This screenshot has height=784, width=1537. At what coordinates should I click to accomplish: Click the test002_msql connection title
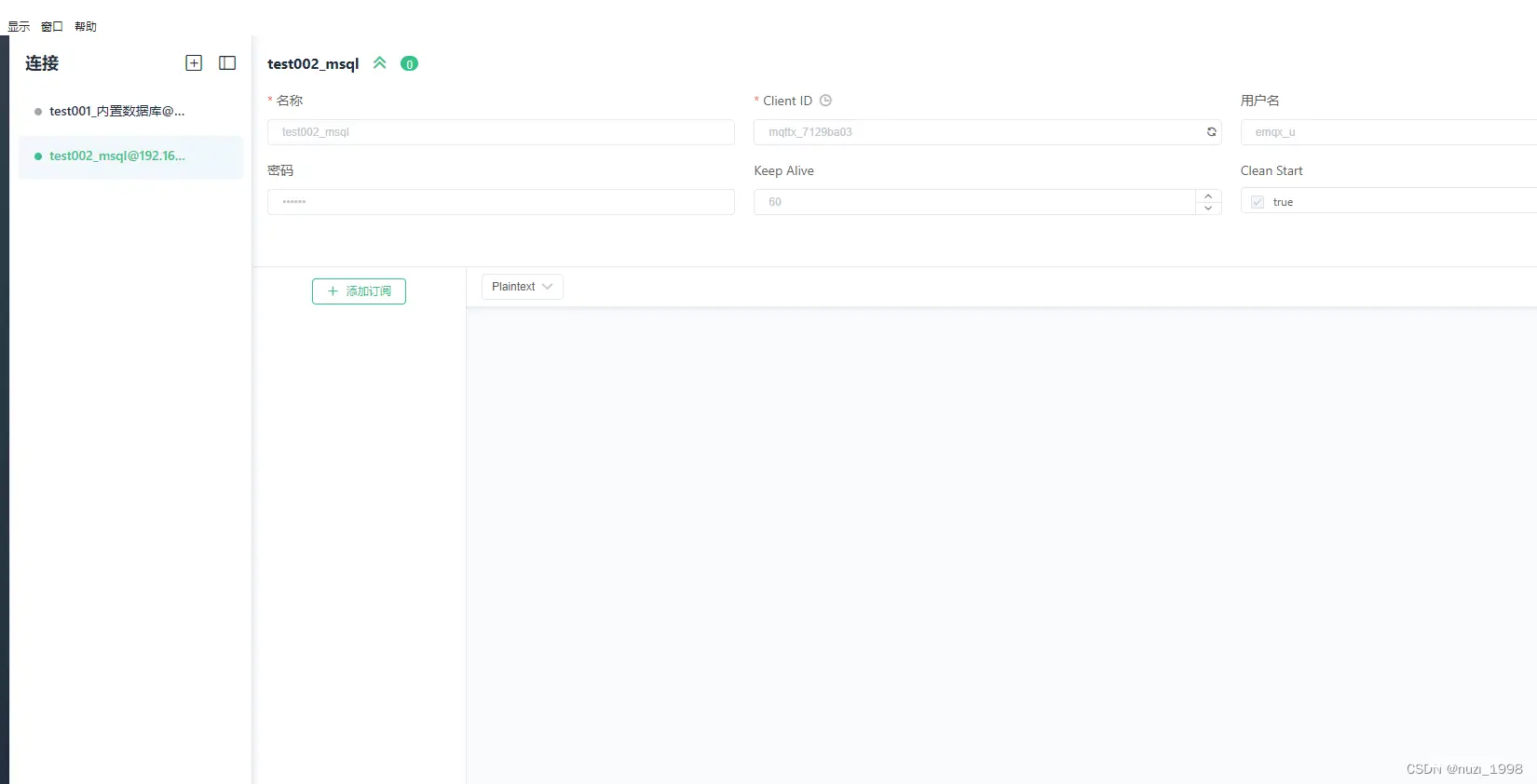coord(313,63)
